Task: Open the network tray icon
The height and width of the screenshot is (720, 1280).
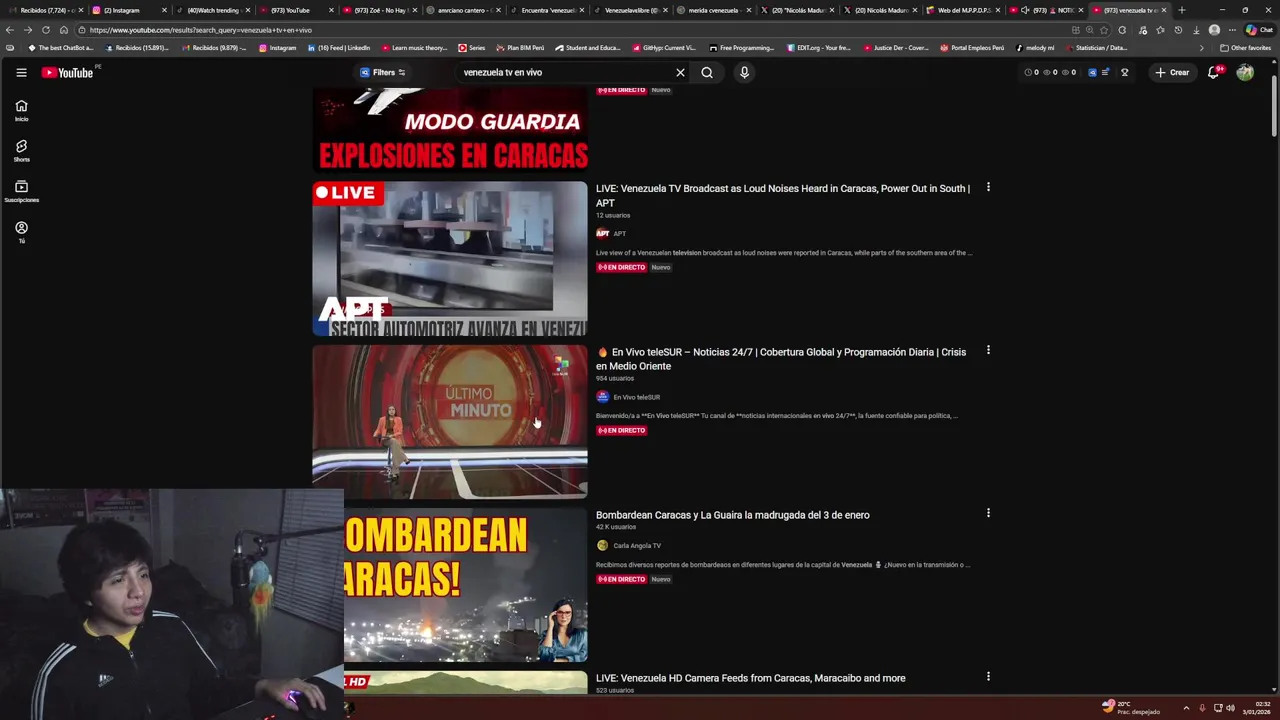Action: click(1217, 708)
